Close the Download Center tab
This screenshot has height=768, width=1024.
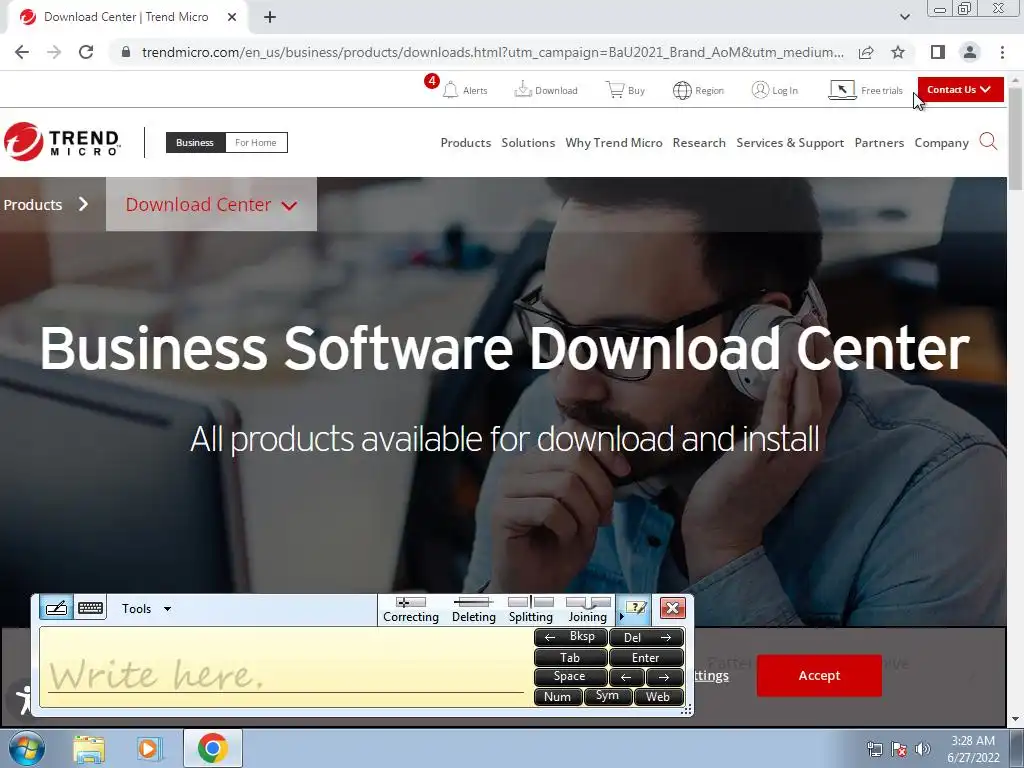232,17
